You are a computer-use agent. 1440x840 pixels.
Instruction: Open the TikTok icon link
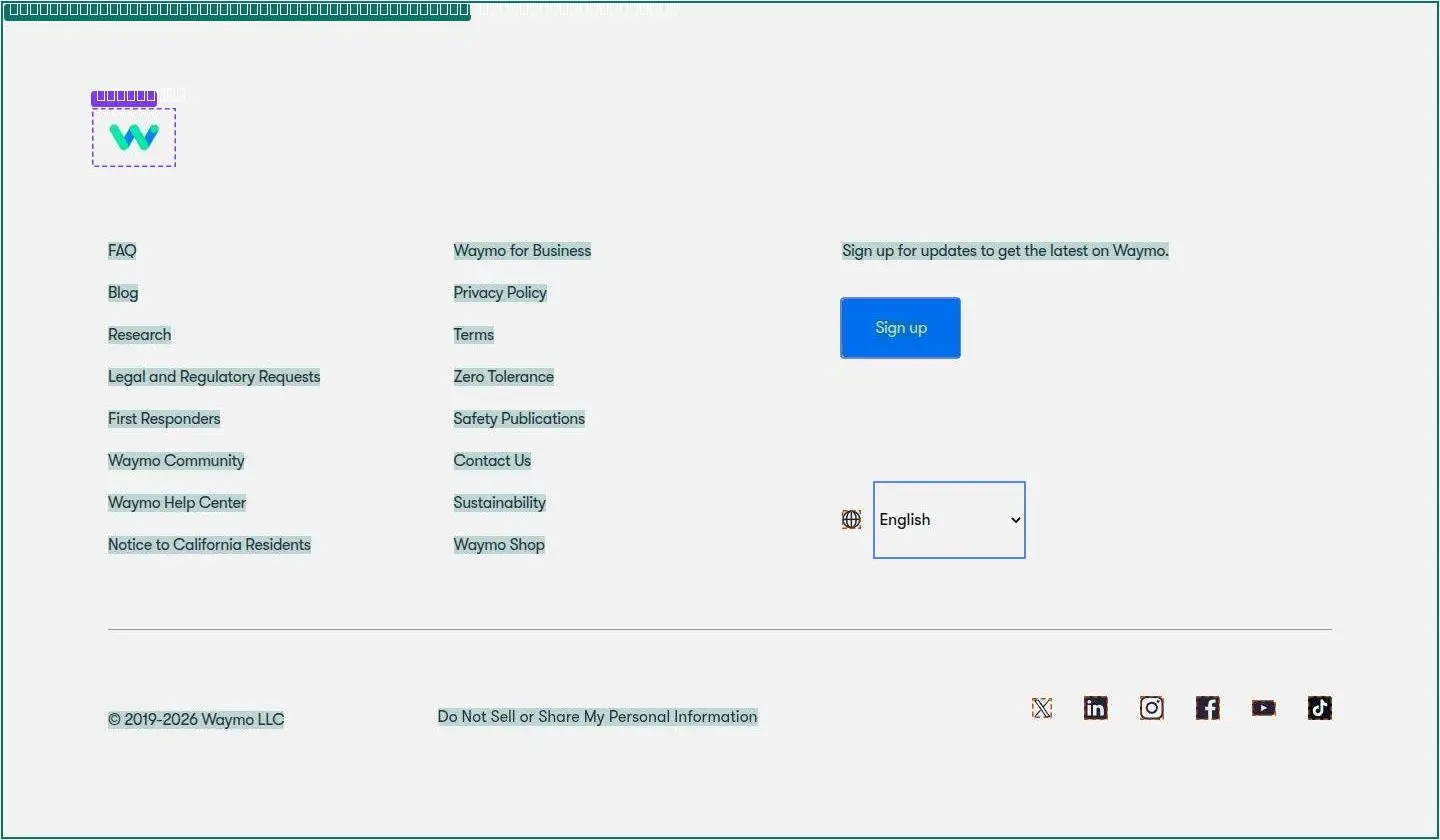1320,708
